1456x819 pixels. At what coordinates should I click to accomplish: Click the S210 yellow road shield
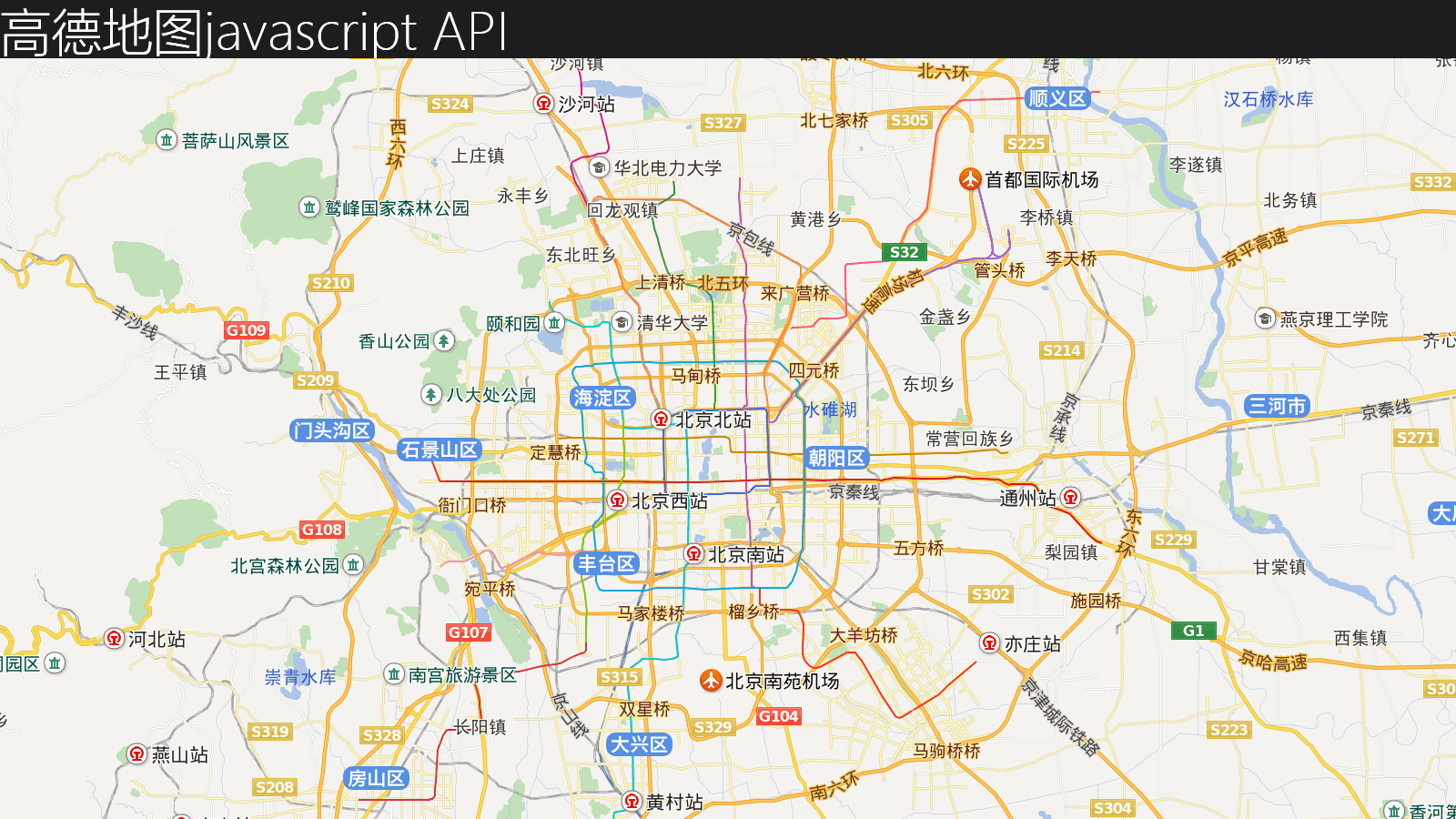(x=330, y=283)
